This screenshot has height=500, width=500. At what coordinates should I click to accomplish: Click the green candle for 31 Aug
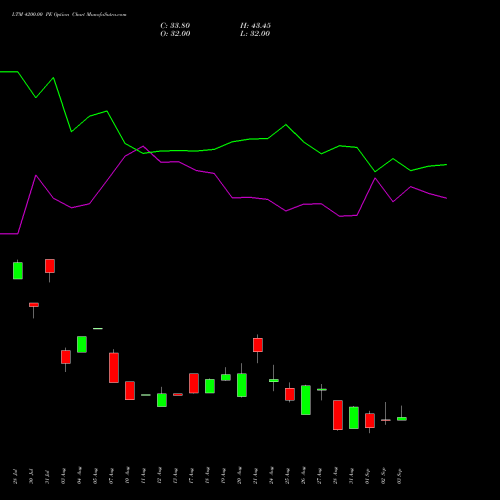coord(354,418)
